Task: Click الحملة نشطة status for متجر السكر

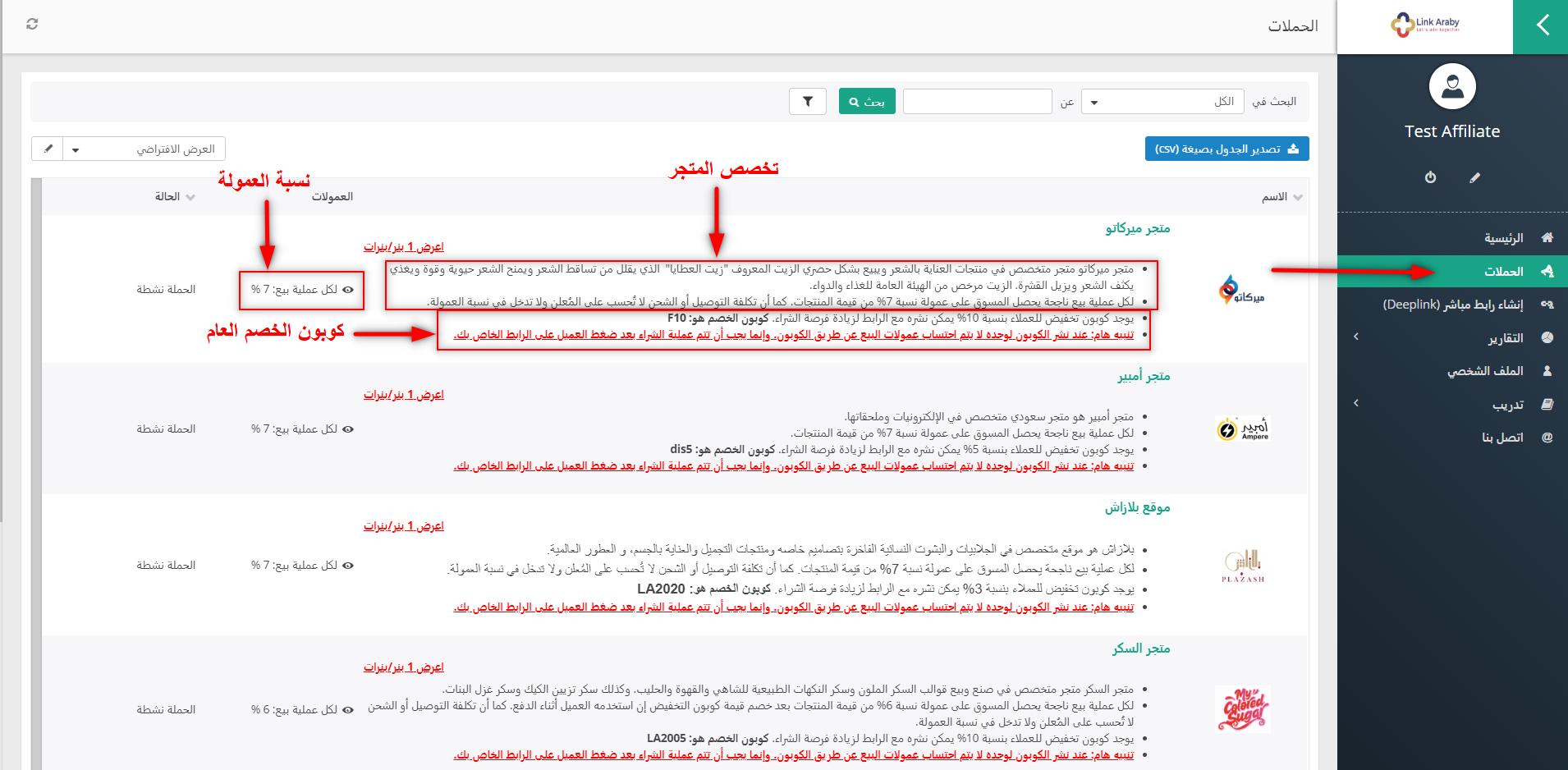Action: coord(166,710)
